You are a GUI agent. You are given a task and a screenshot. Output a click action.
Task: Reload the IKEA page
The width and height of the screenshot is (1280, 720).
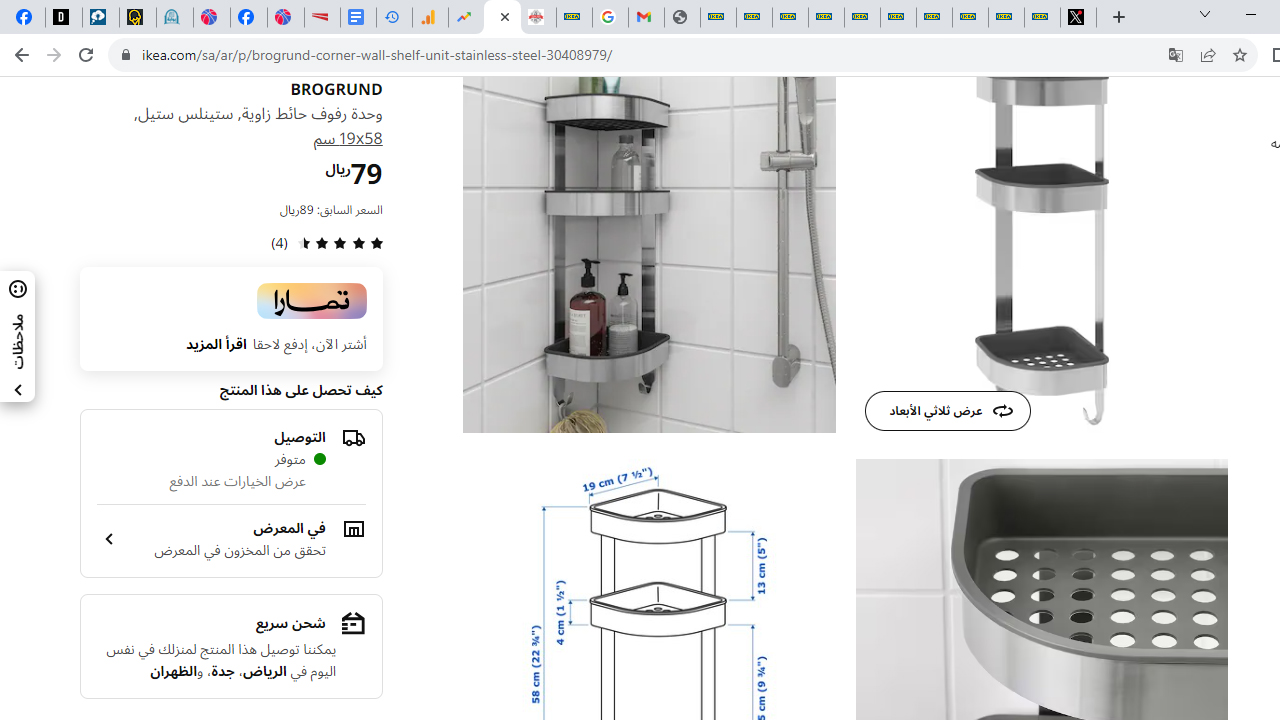[86, 55]
